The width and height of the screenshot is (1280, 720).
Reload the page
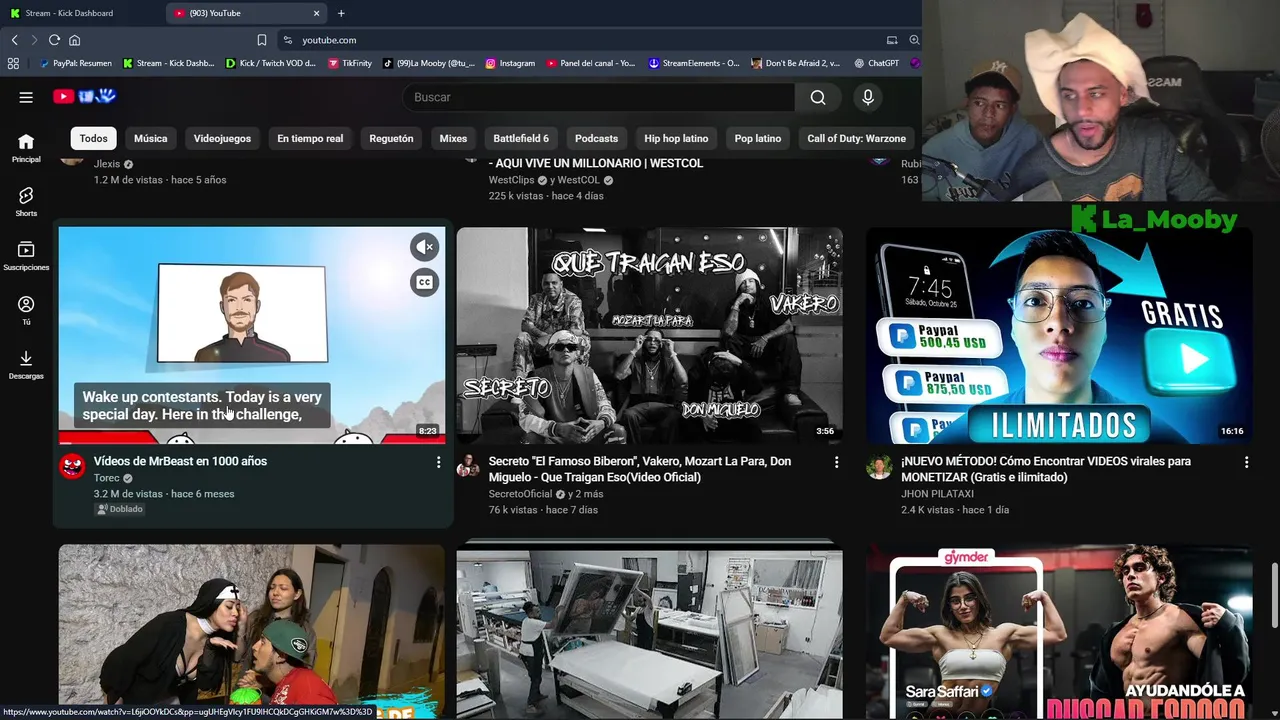pyautogui.click(x=54, y=40)
